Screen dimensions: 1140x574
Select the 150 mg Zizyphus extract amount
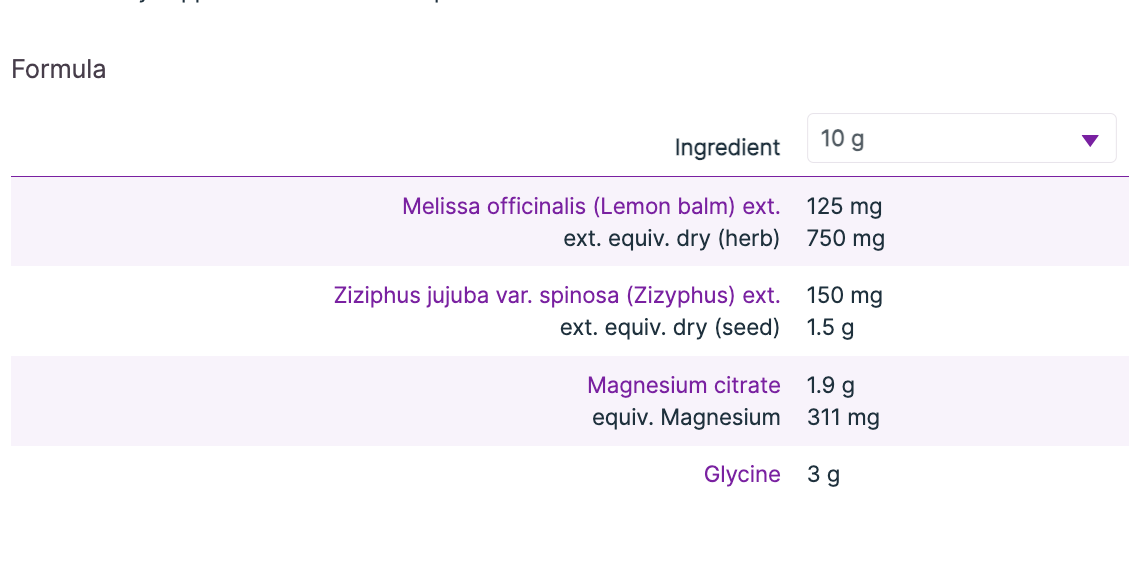(844, 296)
